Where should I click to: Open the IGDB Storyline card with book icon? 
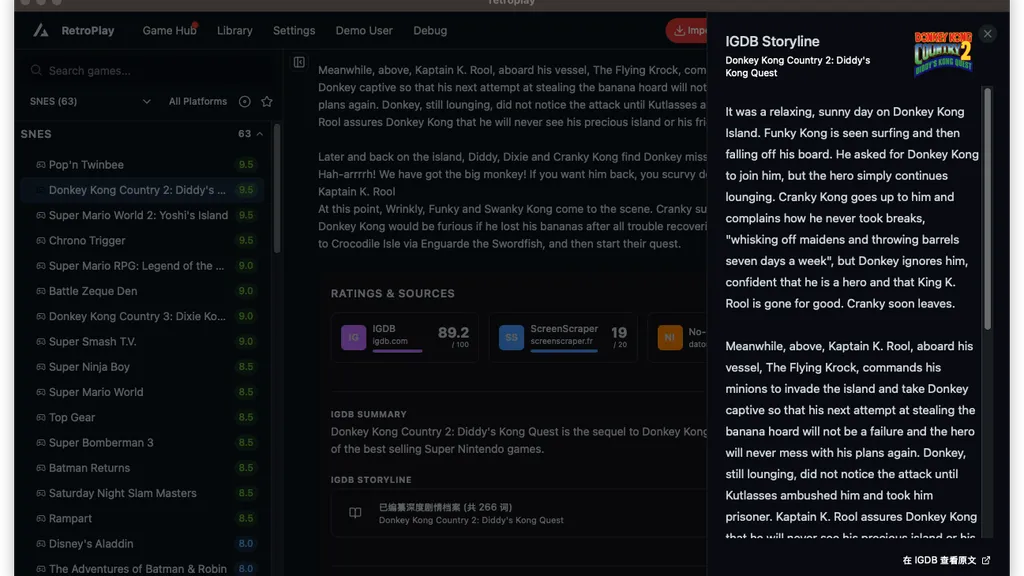[x=519, y=513]
